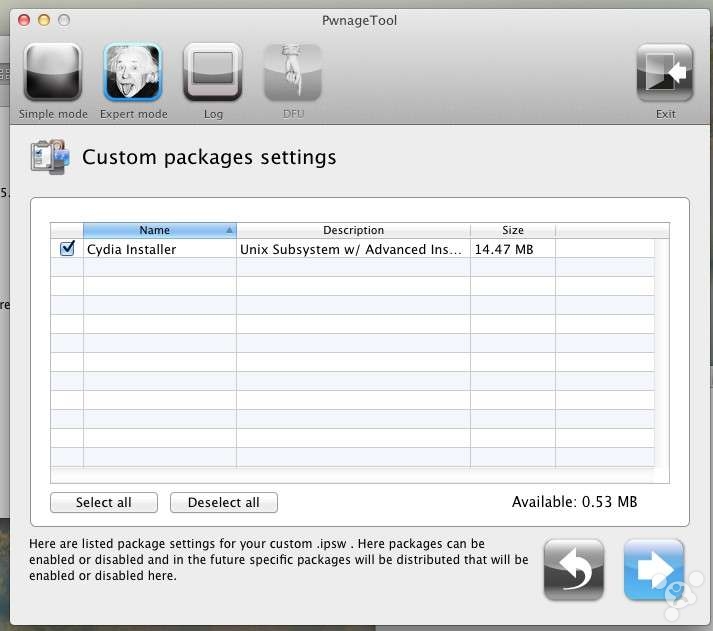Viewport: 713px width, 631px height.
Task: Click the Select all button
Action: click(104, 502)
